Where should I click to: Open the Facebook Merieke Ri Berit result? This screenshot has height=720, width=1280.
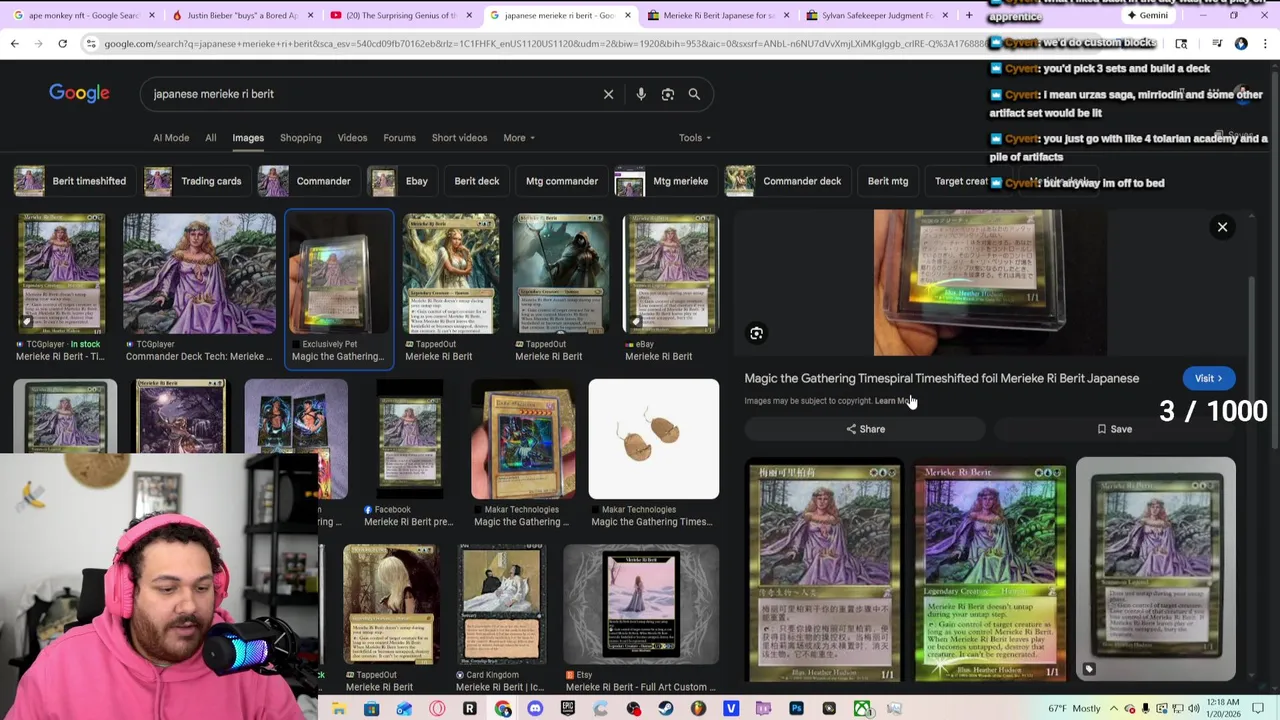point(408,453)
